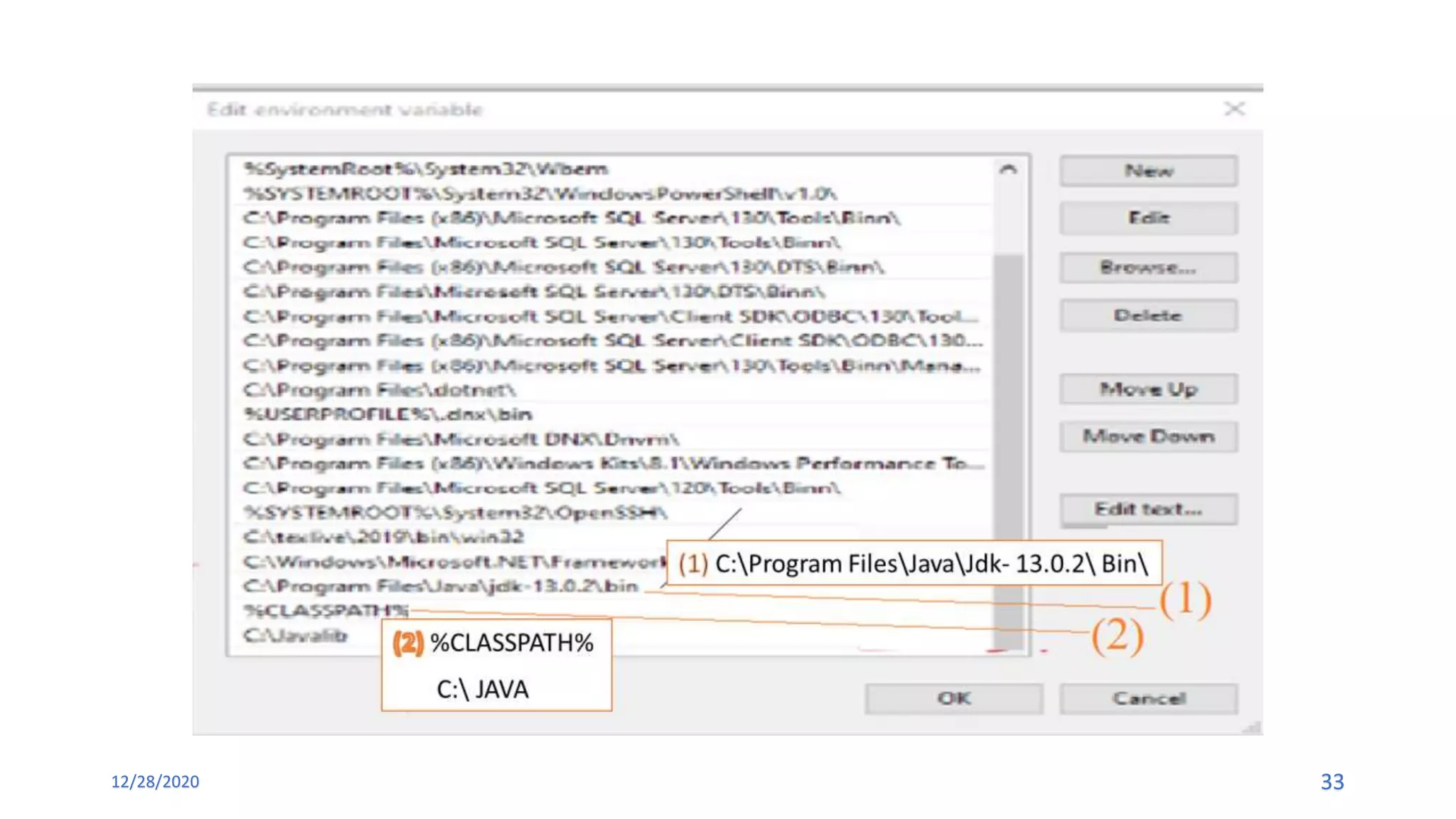
Task: Open the Edit text... option
Action: pos(1148,509)
